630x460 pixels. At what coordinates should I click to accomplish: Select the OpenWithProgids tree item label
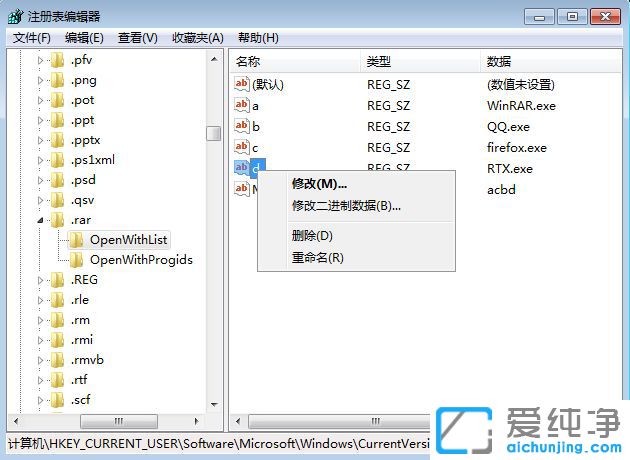point(141,260)
